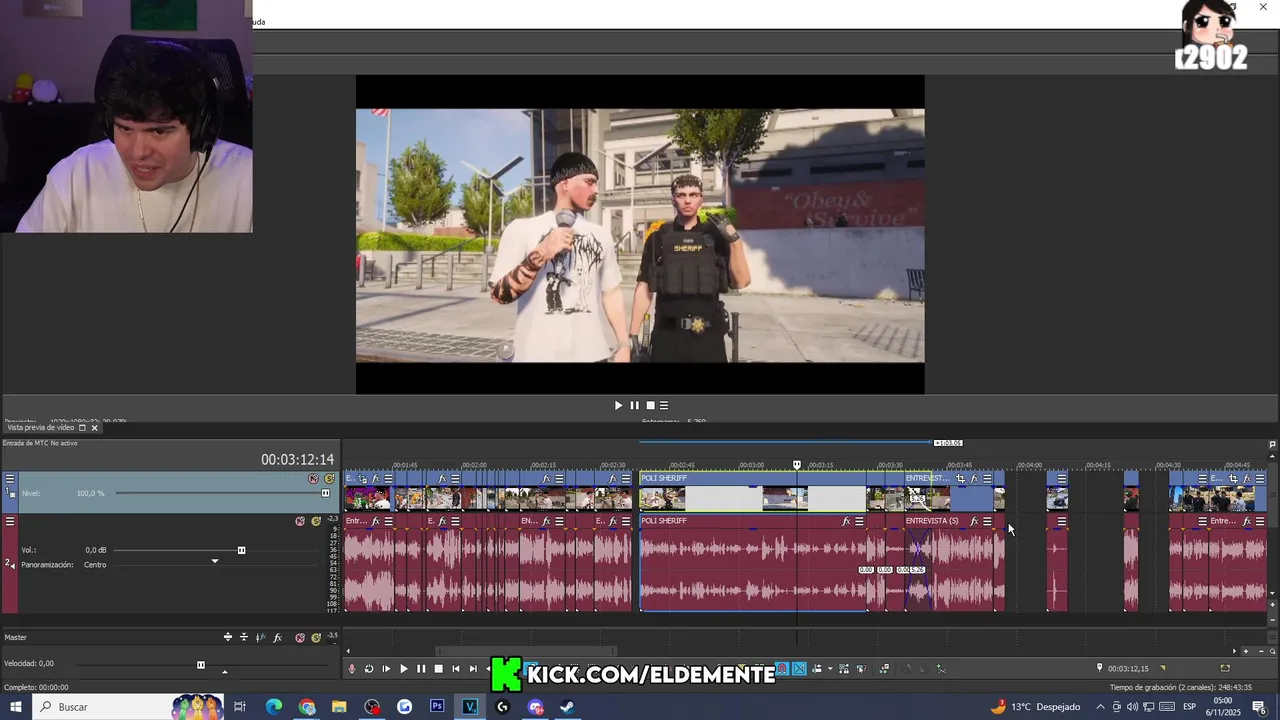The width and height of the screenshot is (1280, 720).
Task: Click the cursor position timecode field
Action: coord(1128,669)
